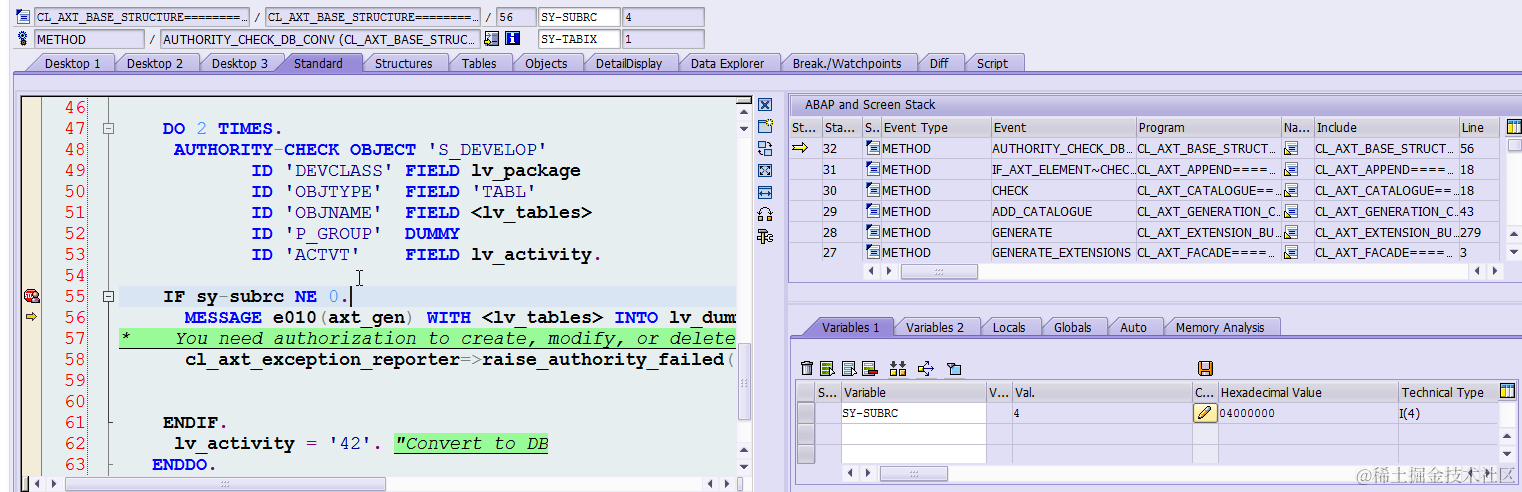This screenshot has width=1522, height=492.
Task: Click the pencil change-value button for SY-SUBRC
Action: pyautogui.click(x=1205, y=413)
